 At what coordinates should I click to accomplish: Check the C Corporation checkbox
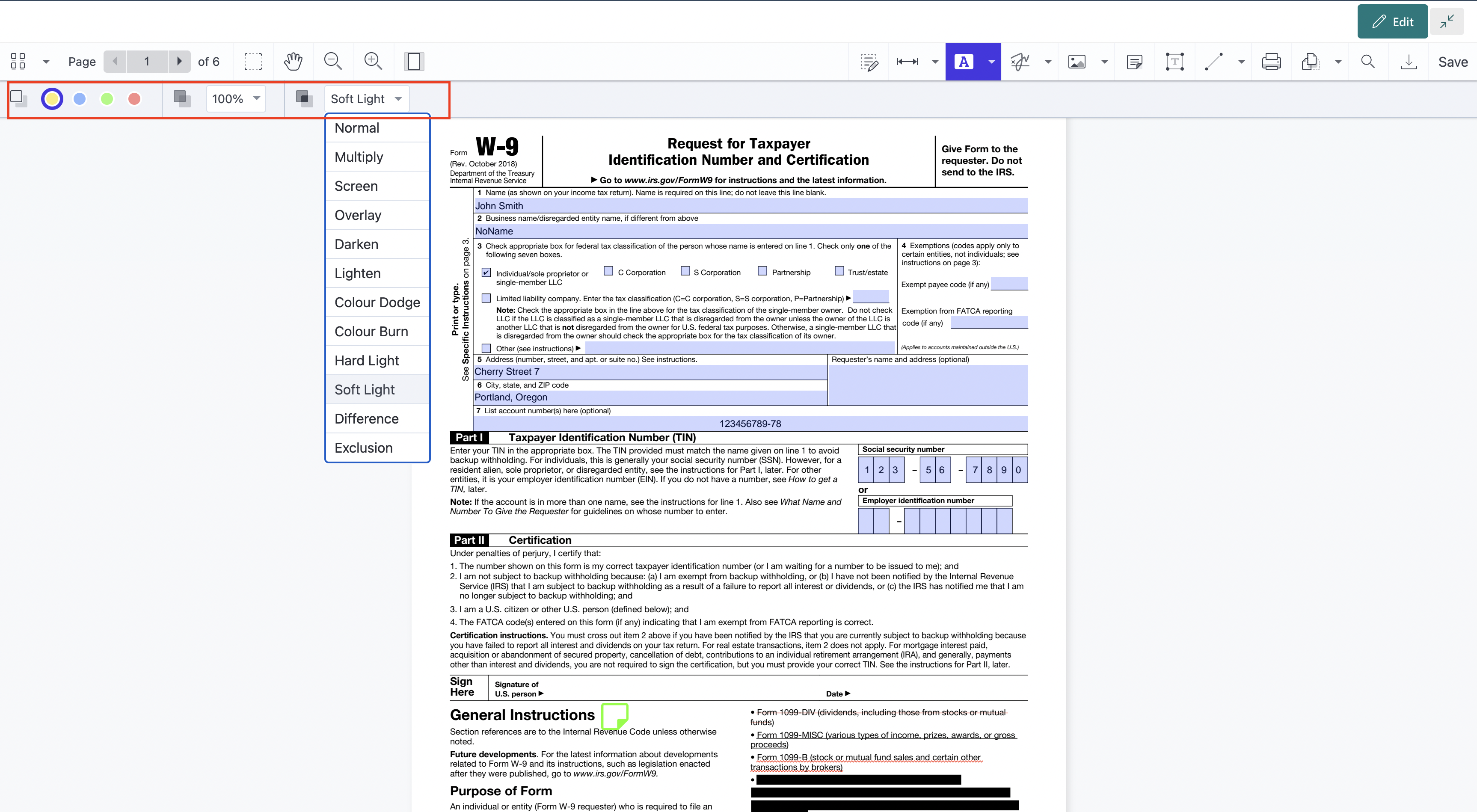tap(608, 271)
